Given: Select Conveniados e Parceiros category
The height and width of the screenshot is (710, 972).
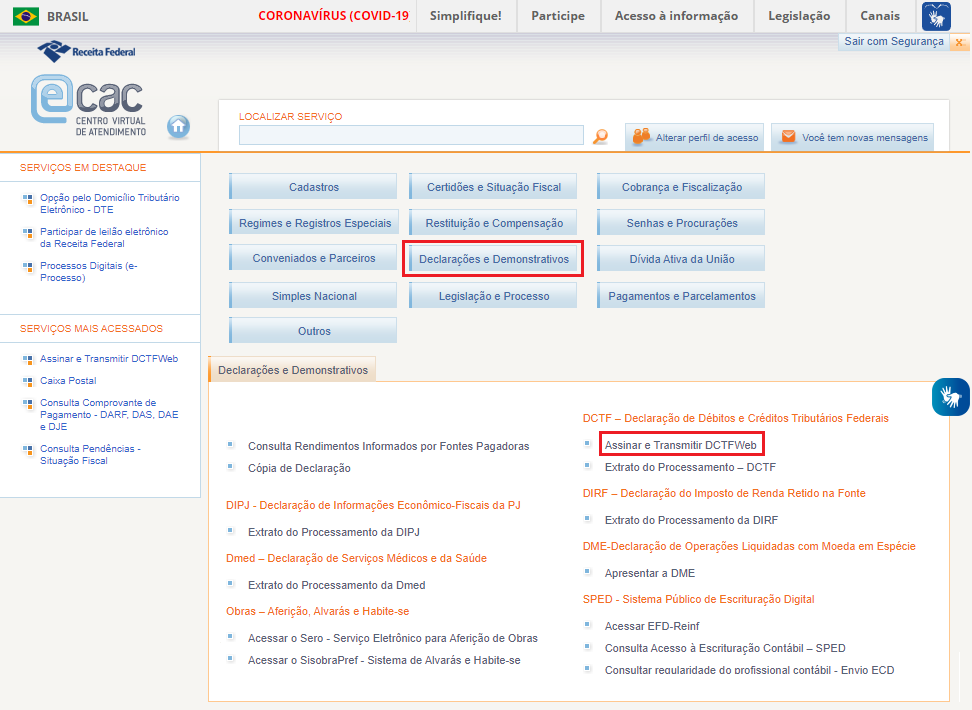Looking at the screenshot, I should 313,258.
